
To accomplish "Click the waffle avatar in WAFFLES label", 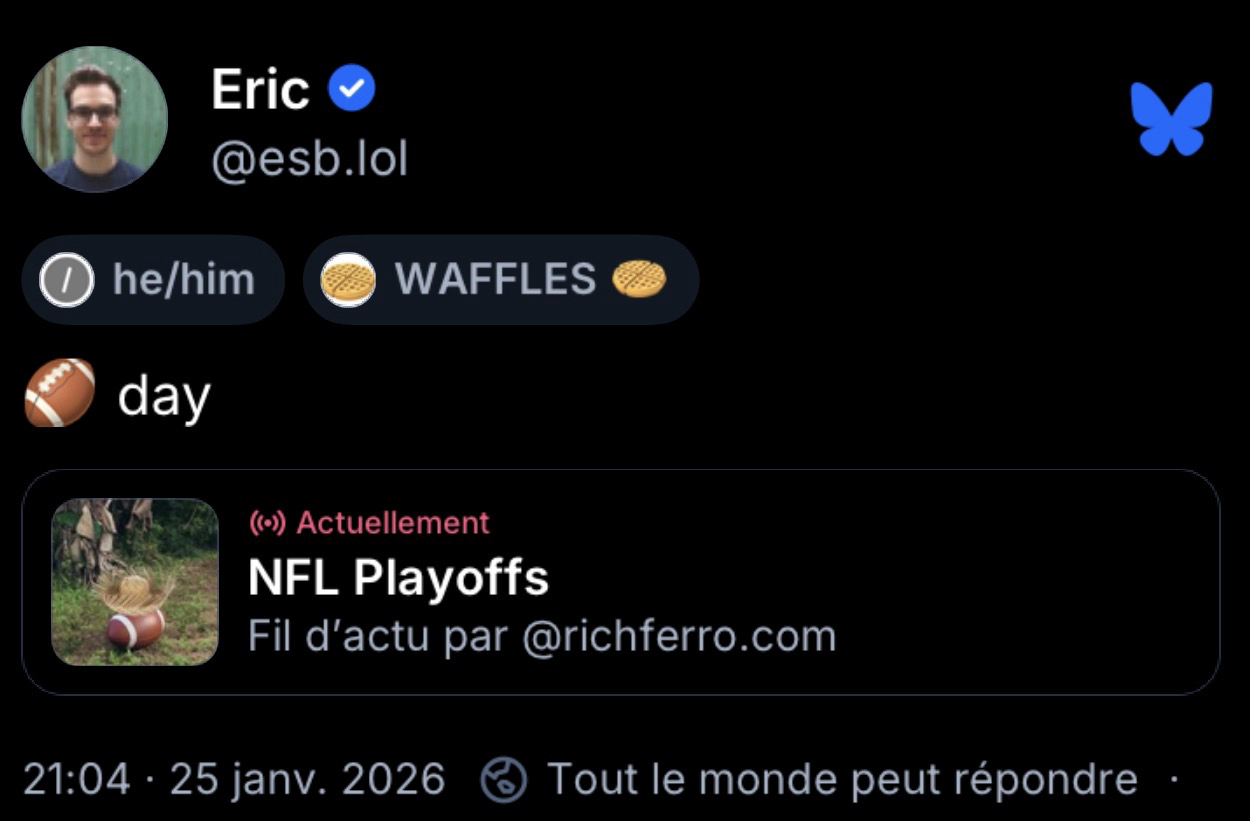I will tap(348, 280).
